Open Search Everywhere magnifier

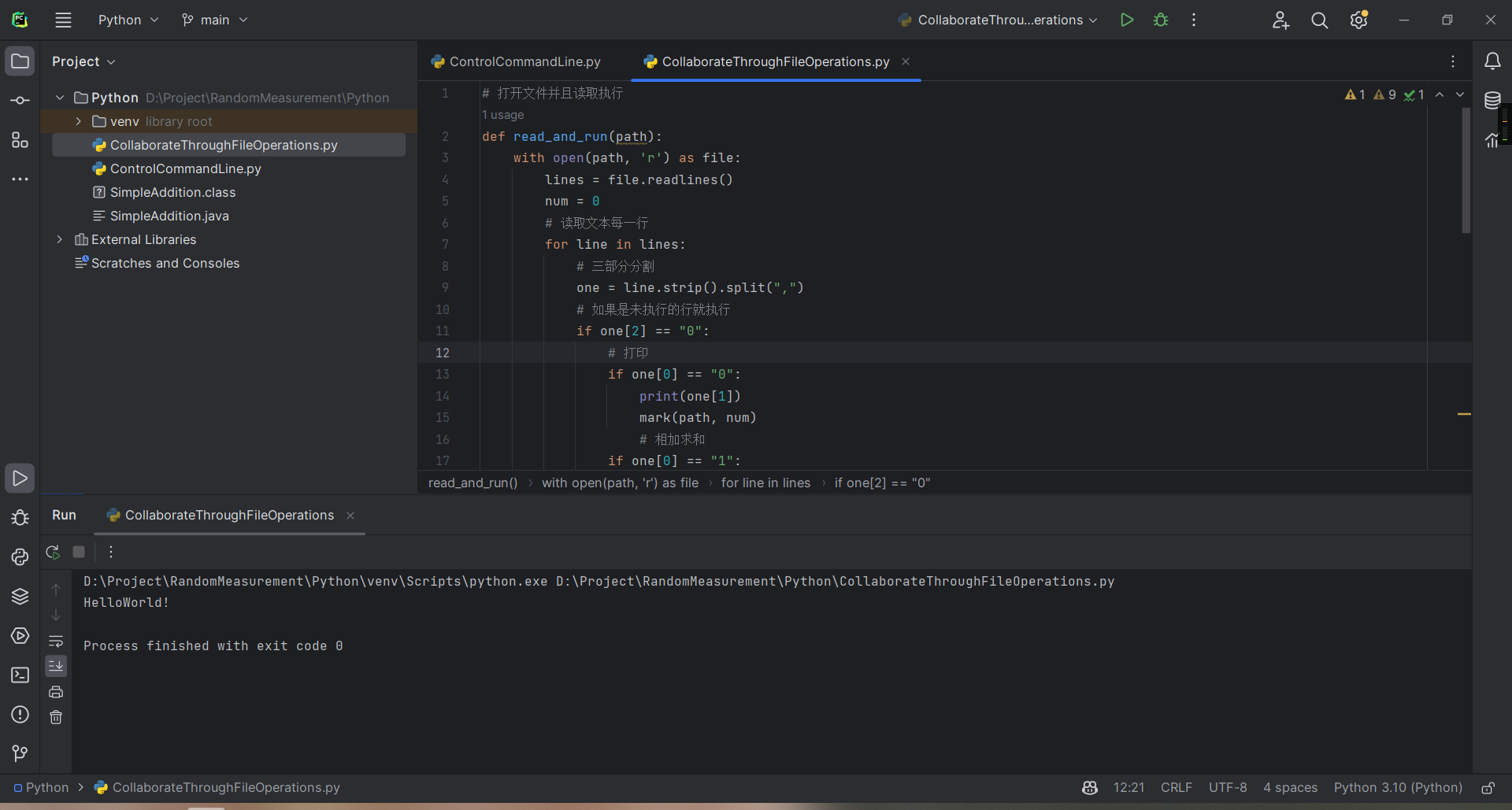click(x=1320, y=20)
